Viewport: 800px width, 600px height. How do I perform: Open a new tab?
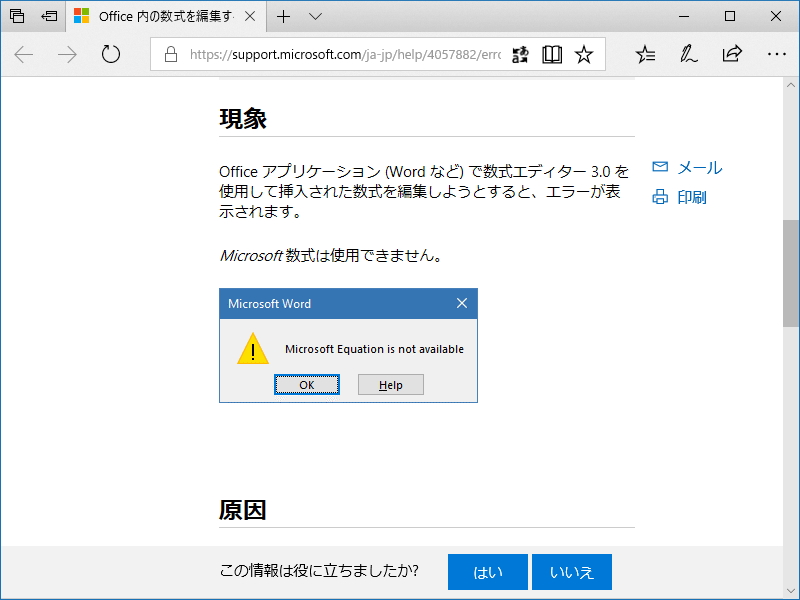pyautogui.click(x=286, y=17)
